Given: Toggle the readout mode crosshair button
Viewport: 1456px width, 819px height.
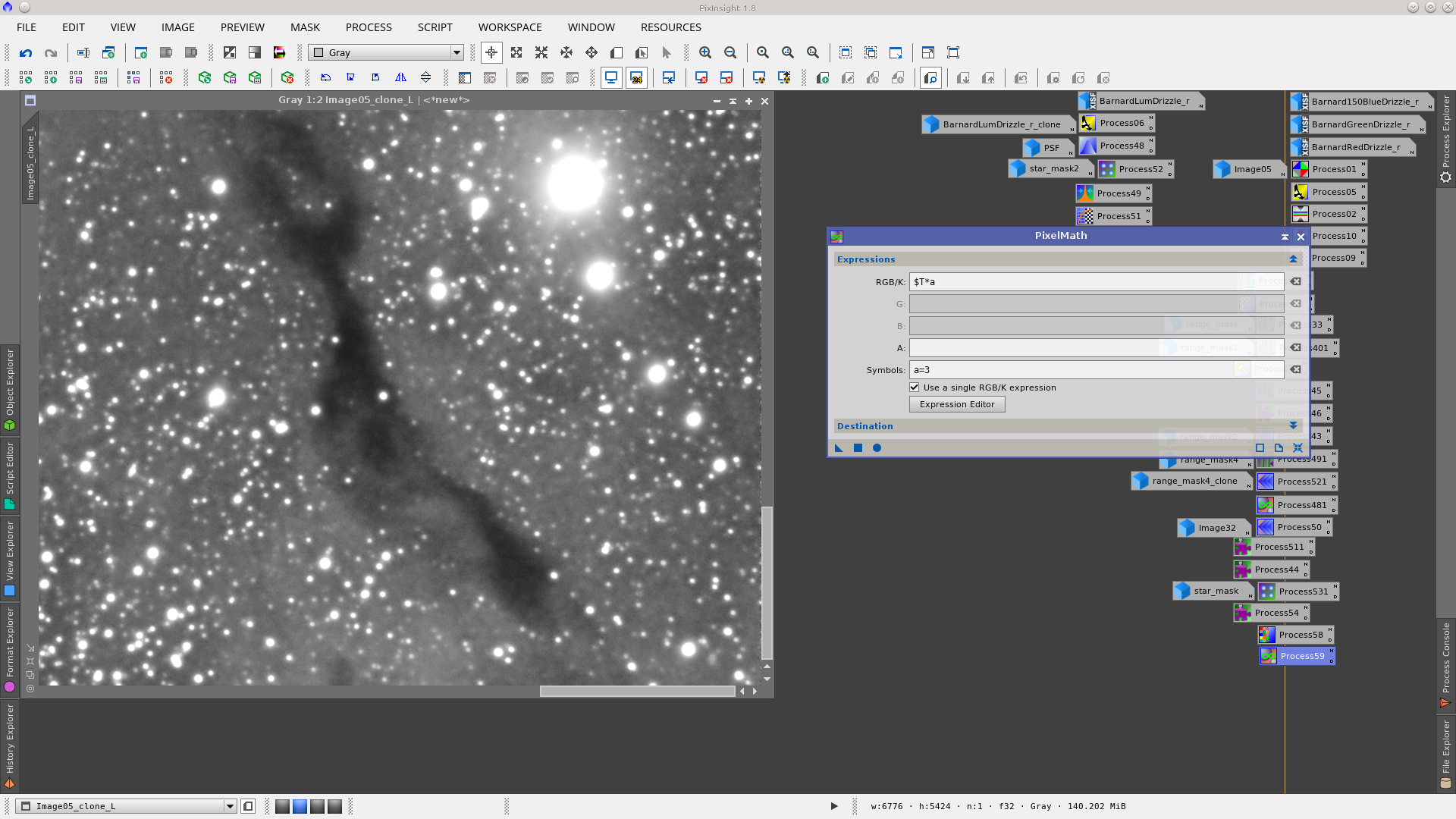Looking at the screenshot, I should pyautogui.click(x=491, y=53).
